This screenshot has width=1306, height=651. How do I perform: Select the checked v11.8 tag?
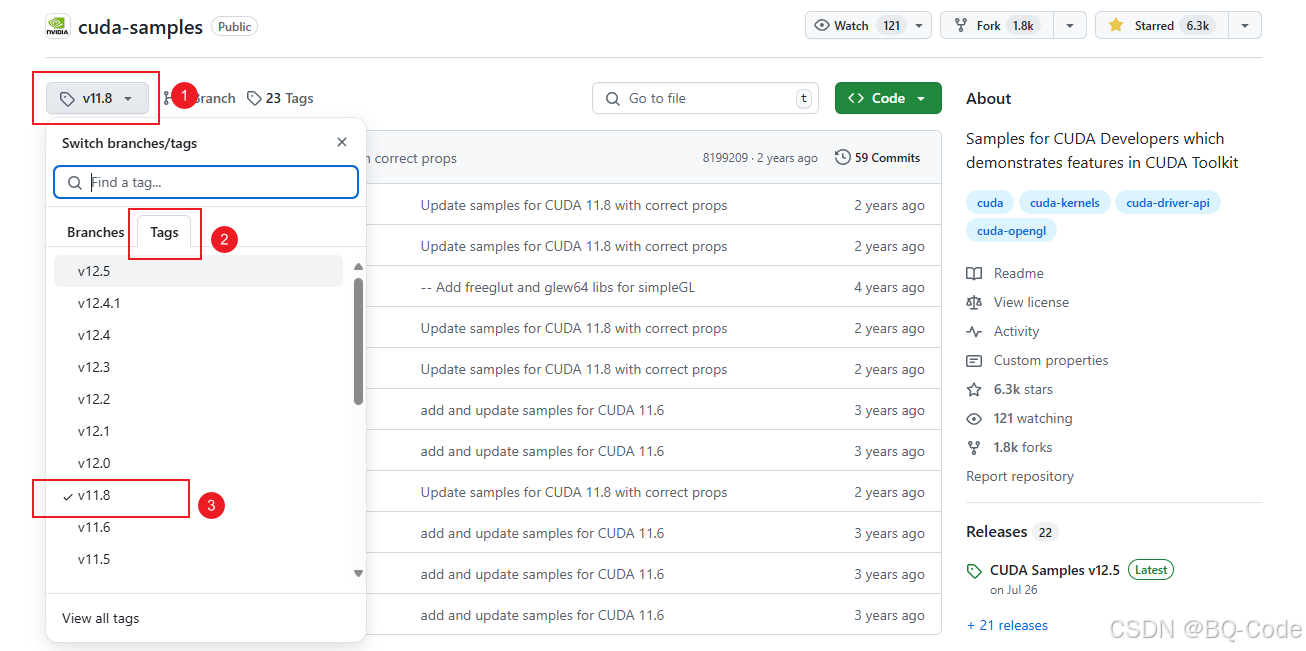[x=198, y=495]
